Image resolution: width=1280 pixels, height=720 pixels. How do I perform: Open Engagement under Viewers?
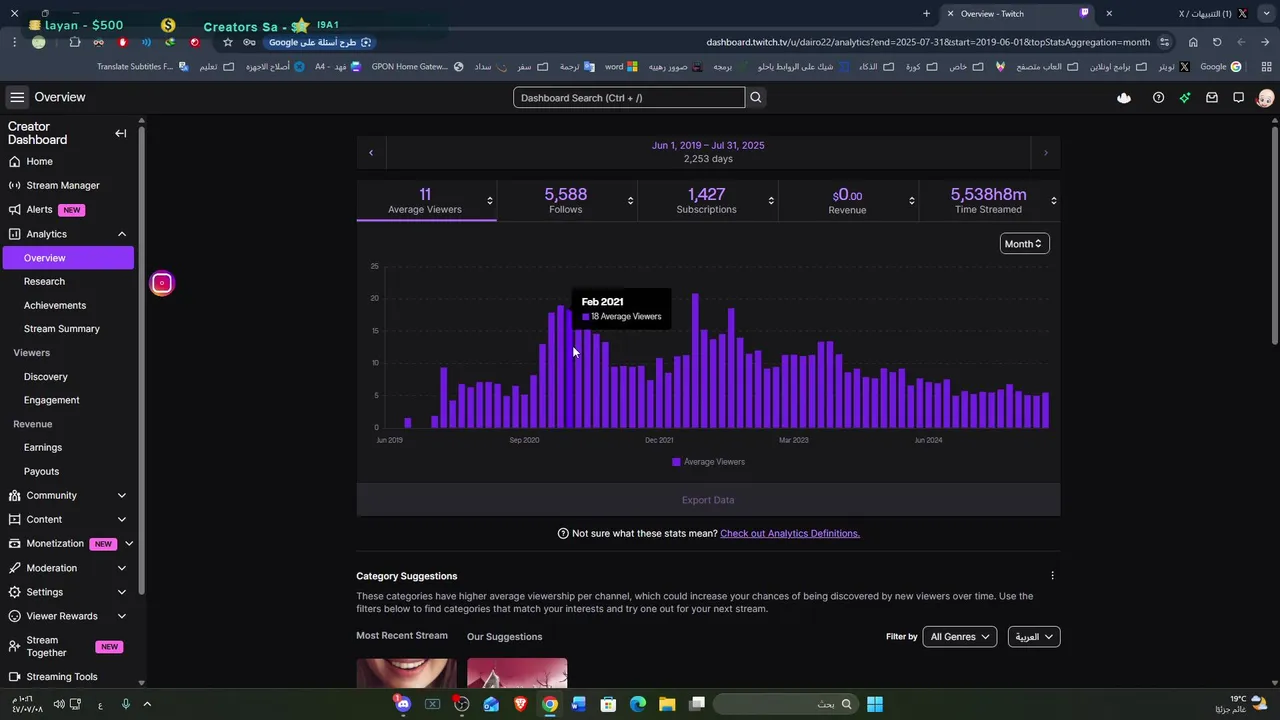point(68,400)
